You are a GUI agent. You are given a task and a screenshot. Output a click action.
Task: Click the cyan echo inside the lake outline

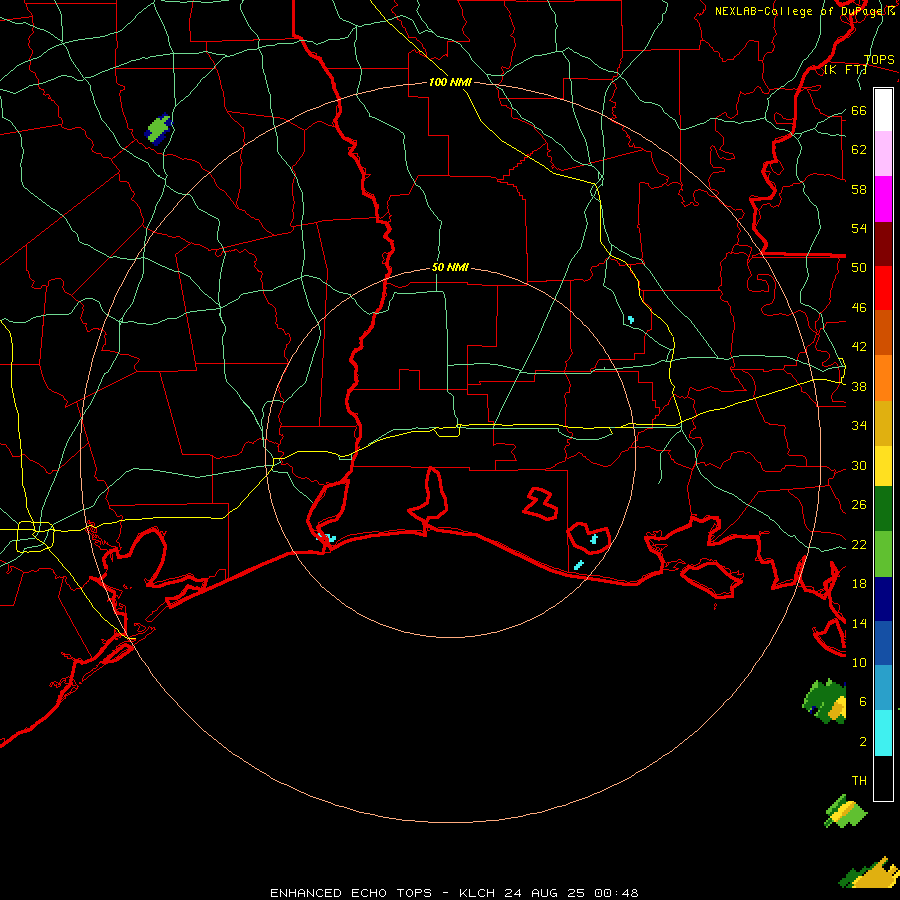pyautogui.click(x=594, y=539)
